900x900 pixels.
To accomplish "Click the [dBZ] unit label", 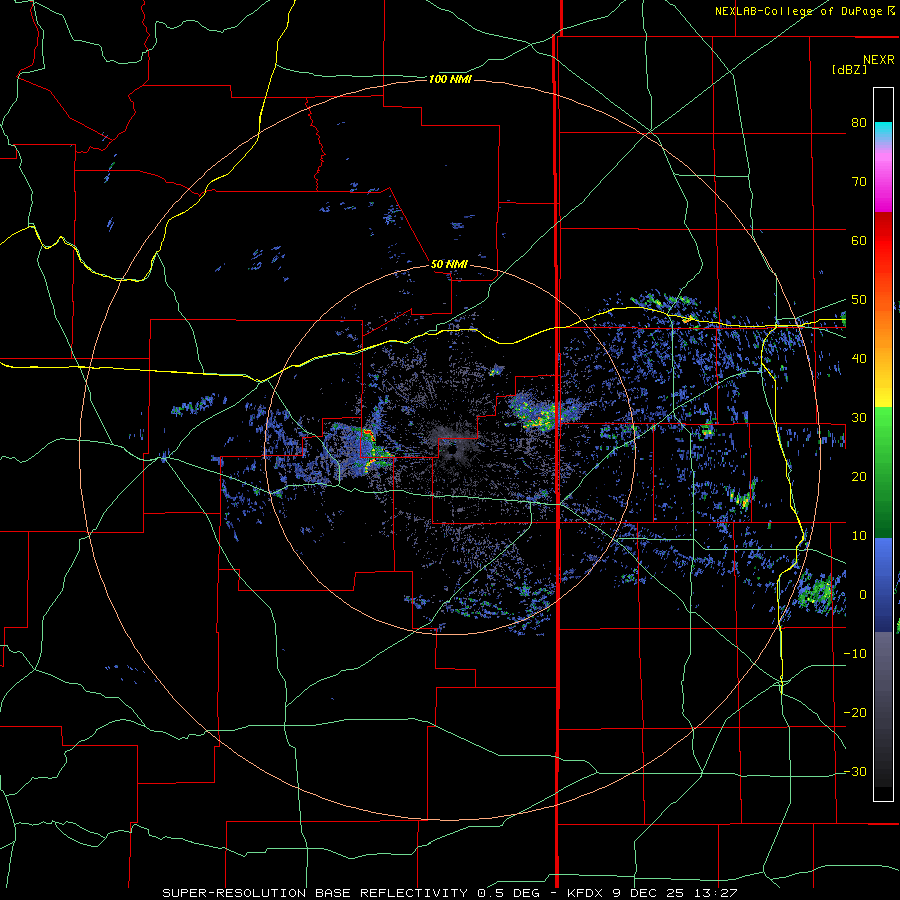I will pyautogui.click(x=849, y=69).
